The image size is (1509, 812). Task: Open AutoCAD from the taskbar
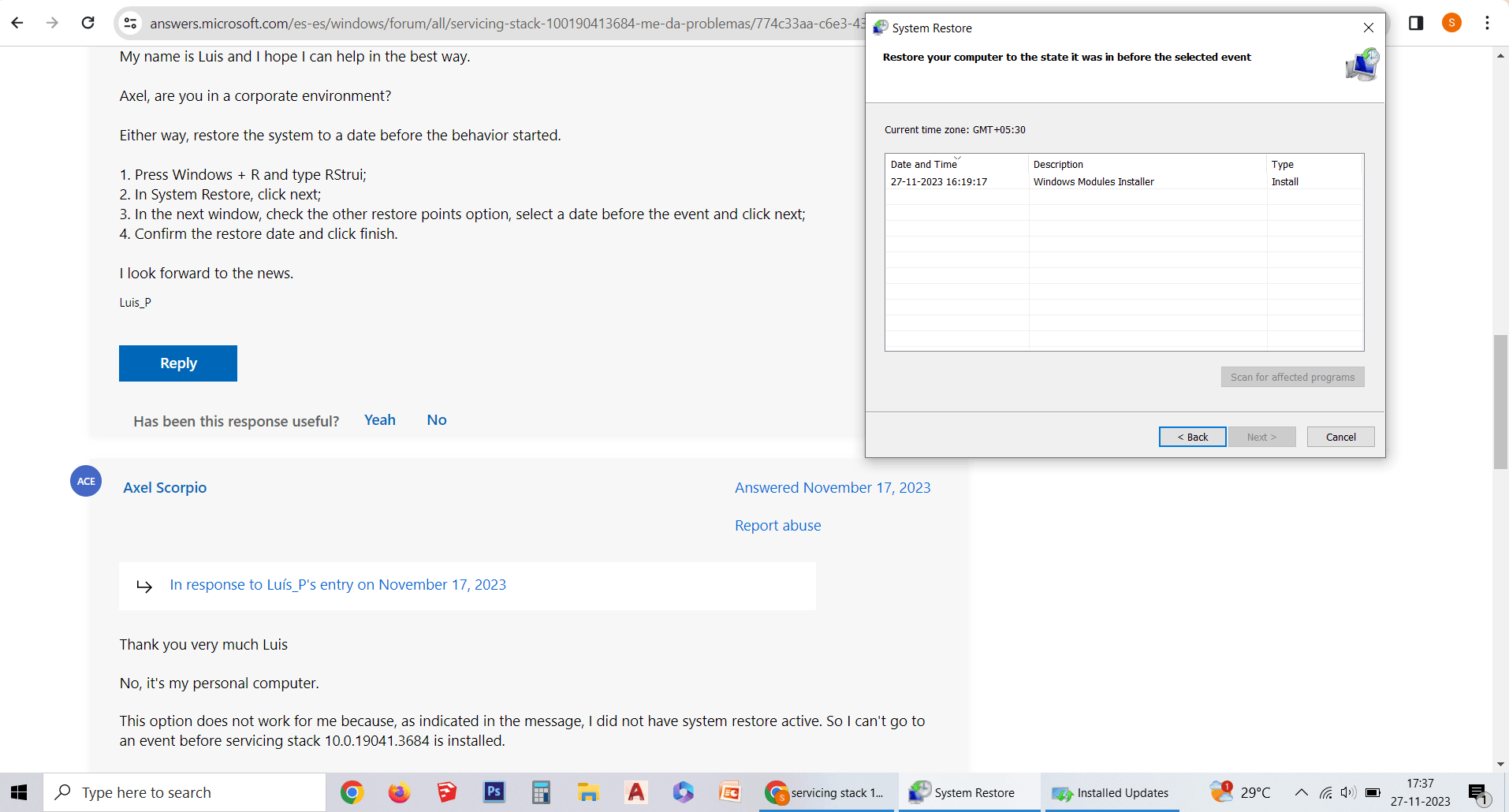636,792
